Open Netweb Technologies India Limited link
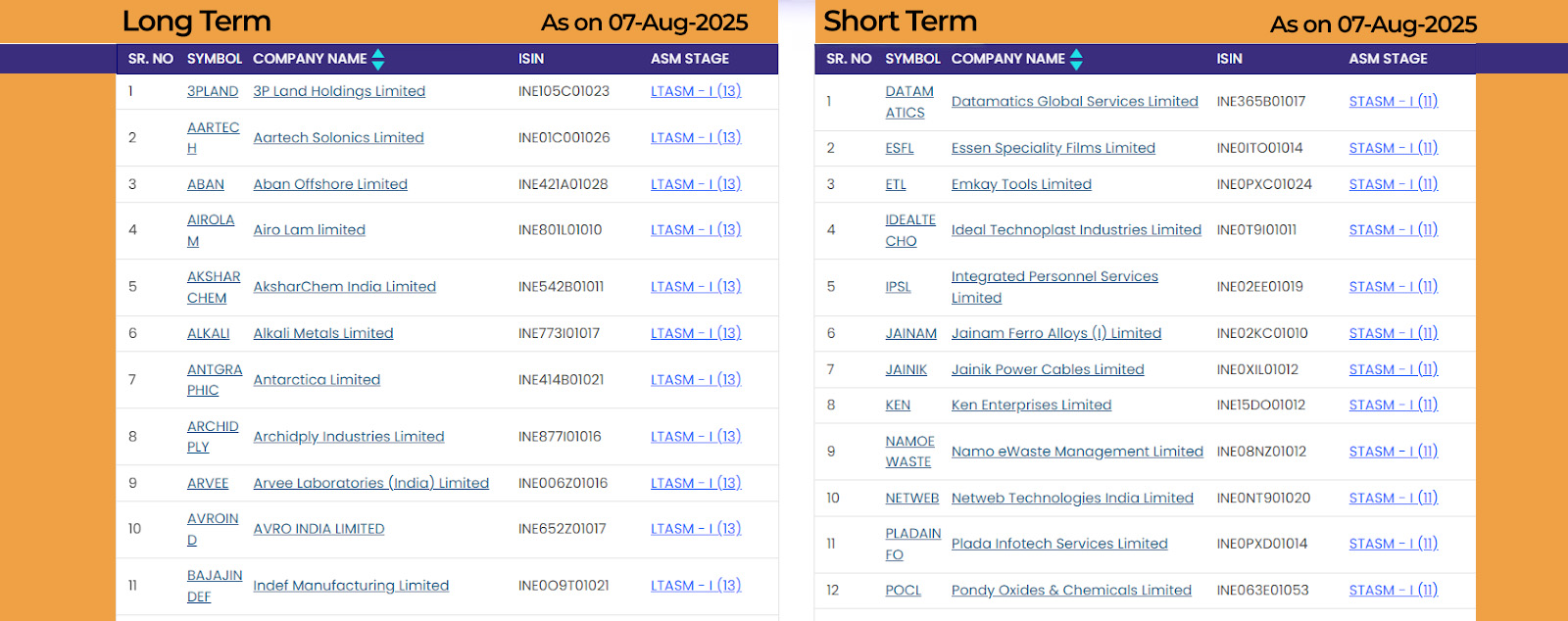Viewport: 1568px width, 621px height. coord(1072,499)
